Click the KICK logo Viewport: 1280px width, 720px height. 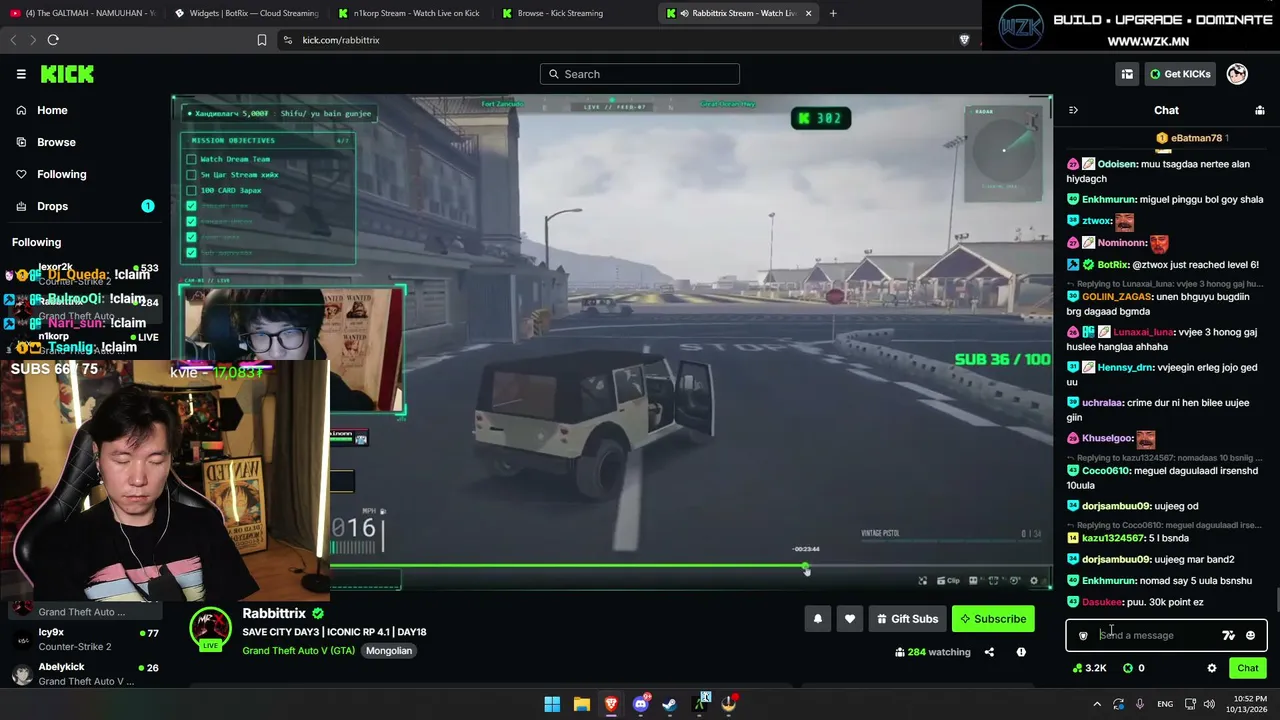[67, 74]
